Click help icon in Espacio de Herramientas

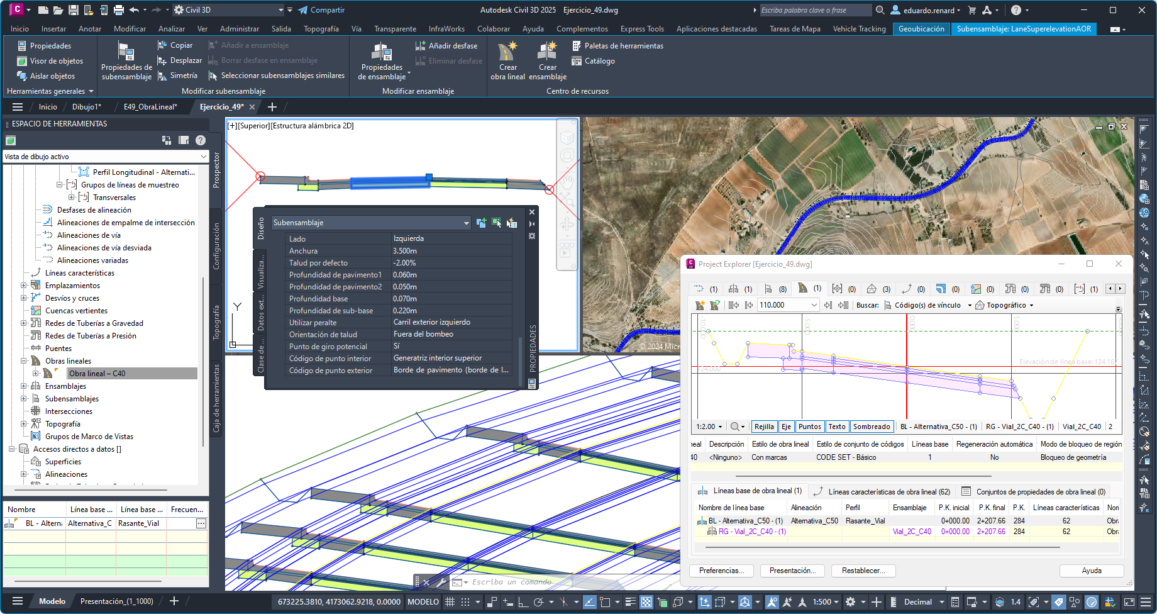point(200,141)
